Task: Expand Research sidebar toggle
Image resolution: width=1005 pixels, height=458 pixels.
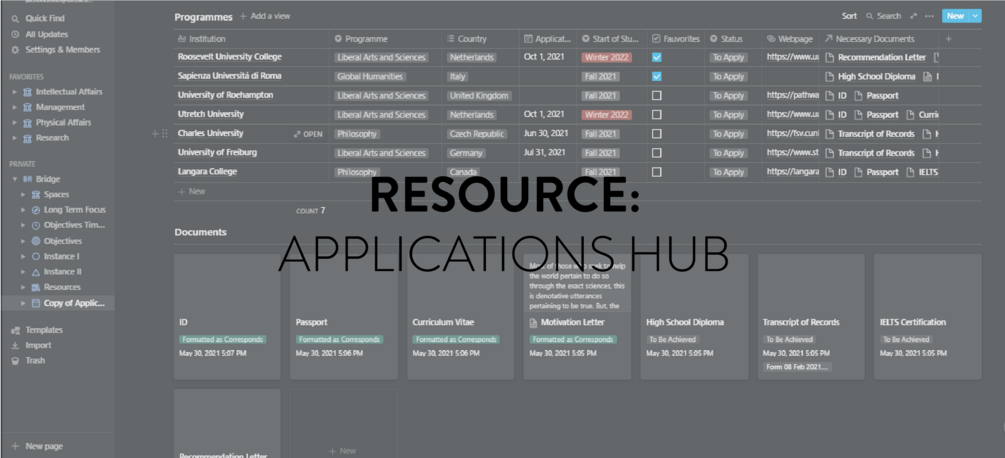Action: point(15,138)
